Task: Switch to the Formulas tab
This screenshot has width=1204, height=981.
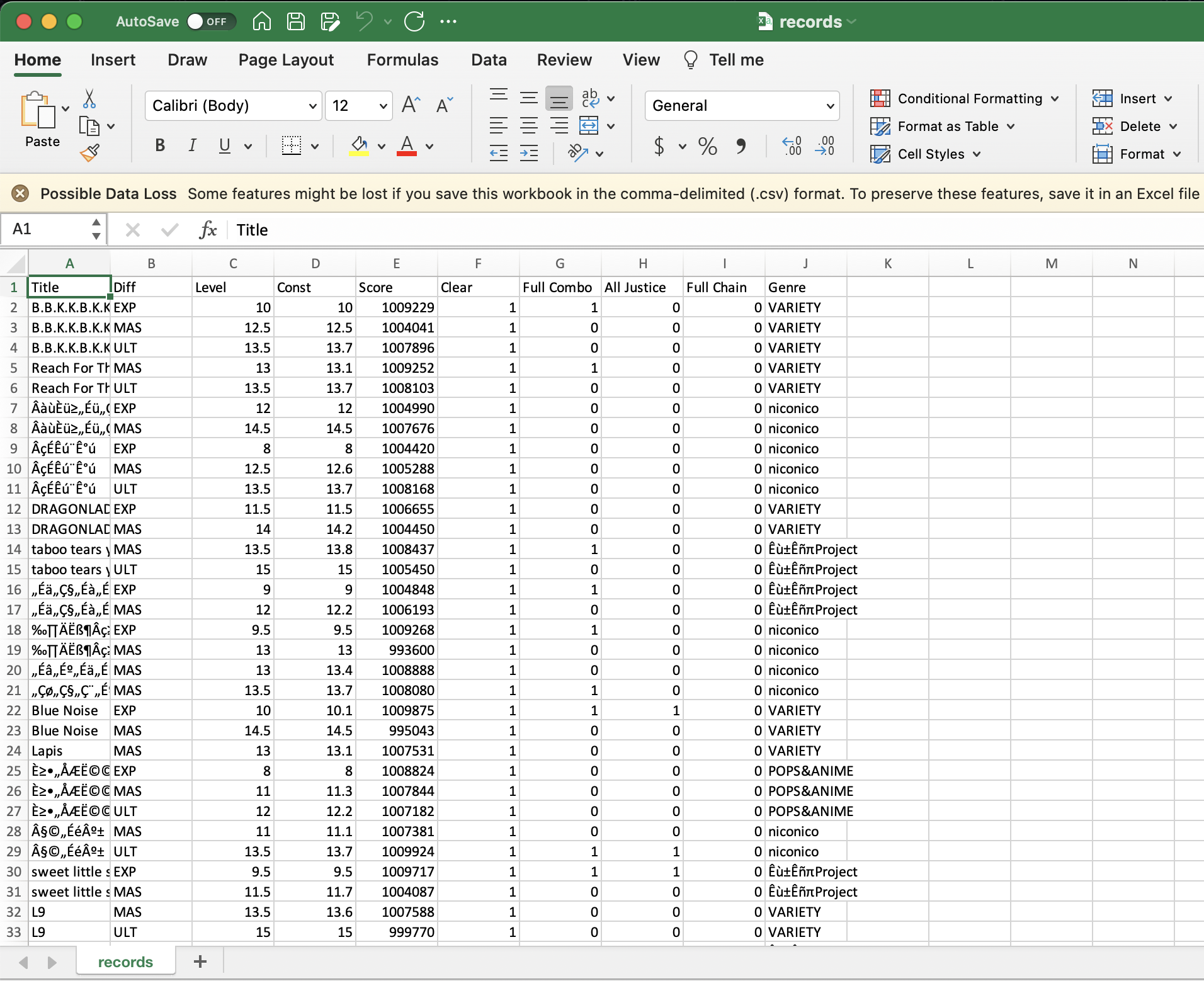Action: click(x=402, y=60)
